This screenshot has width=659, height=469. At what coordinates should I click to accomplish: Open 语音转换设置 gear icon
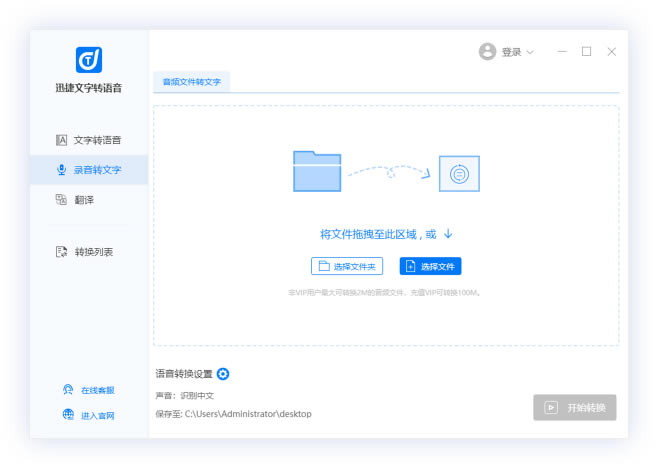pos(223,374)
